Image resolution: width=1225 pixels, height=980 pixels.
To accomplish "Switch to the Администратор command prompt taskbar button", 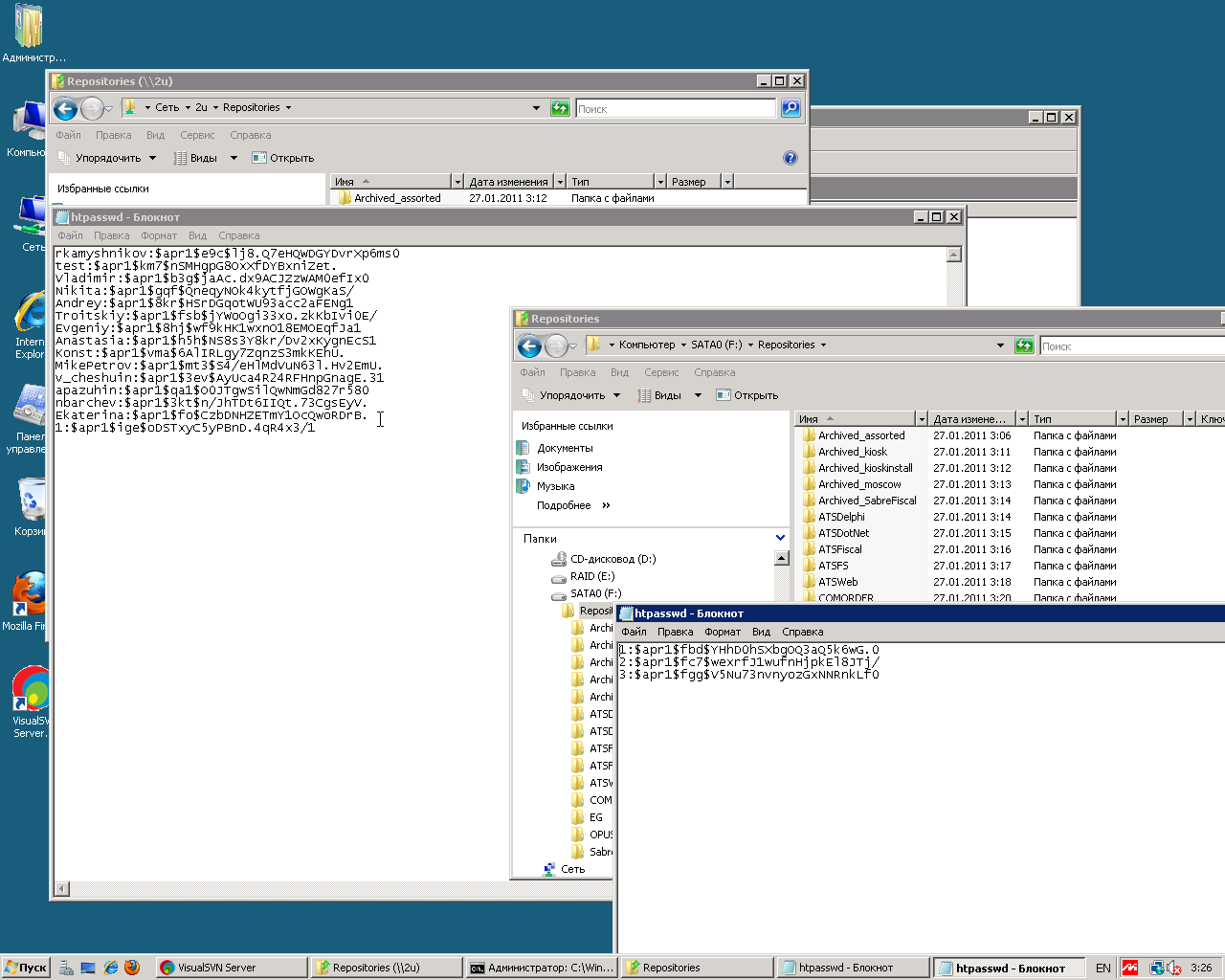I will tap(541, 968).
